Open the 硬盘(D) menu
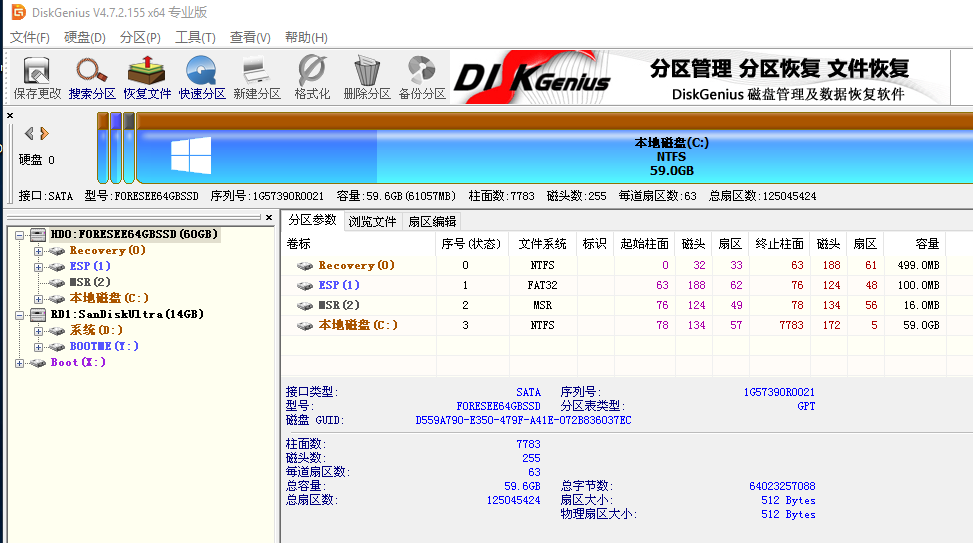This screenshot has height=543, width=973. tap(85, 37)
